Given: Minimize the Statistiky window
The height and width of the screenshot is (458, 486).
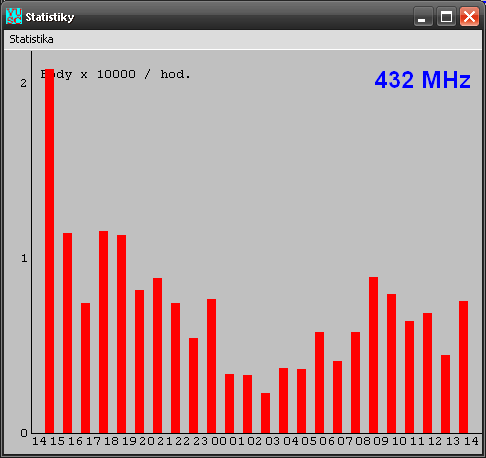Looking at the screenshot, I should pyautogui.click(x=423, y=16).
